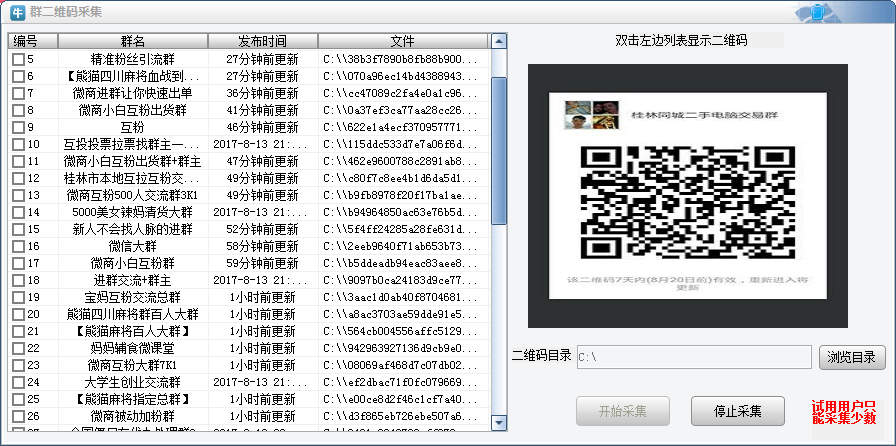The image size is (896, 446).
Task: Click the list scrollbar up arrow
Action: pyautogui.click(x=499, y=41)
